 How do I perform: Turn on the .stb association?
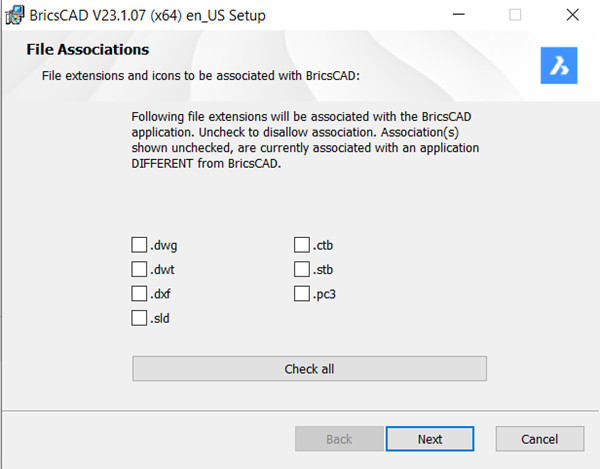[302, 269]
